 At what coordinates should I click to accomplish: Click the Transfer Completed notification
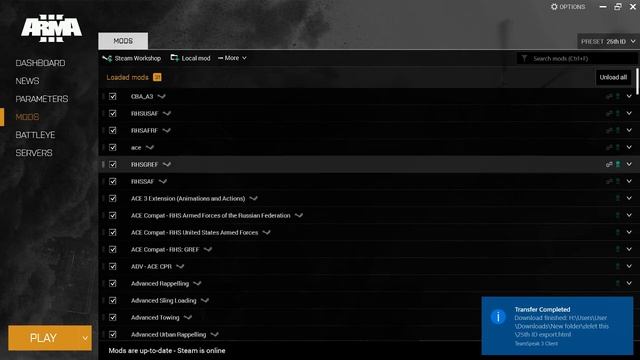point(557,326)
